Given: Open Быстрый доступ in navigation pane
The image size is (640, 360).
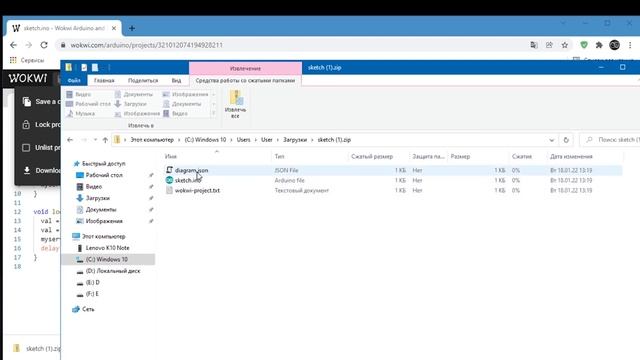Looking at the screenshot, I should 104,164.
